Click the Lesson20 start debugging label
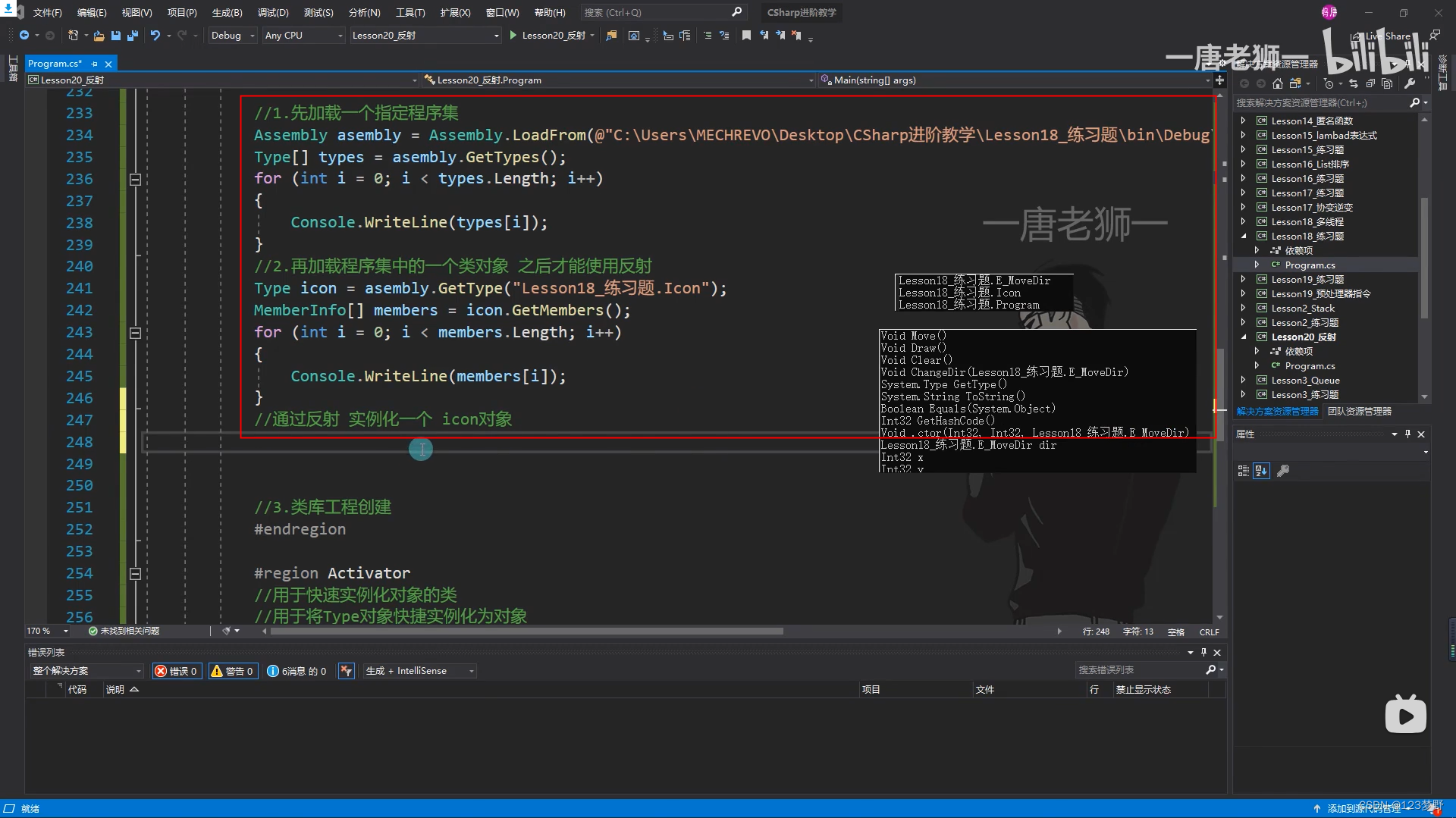The height and width of the screenshot is (818, 1456). click(x=554, y=36)
